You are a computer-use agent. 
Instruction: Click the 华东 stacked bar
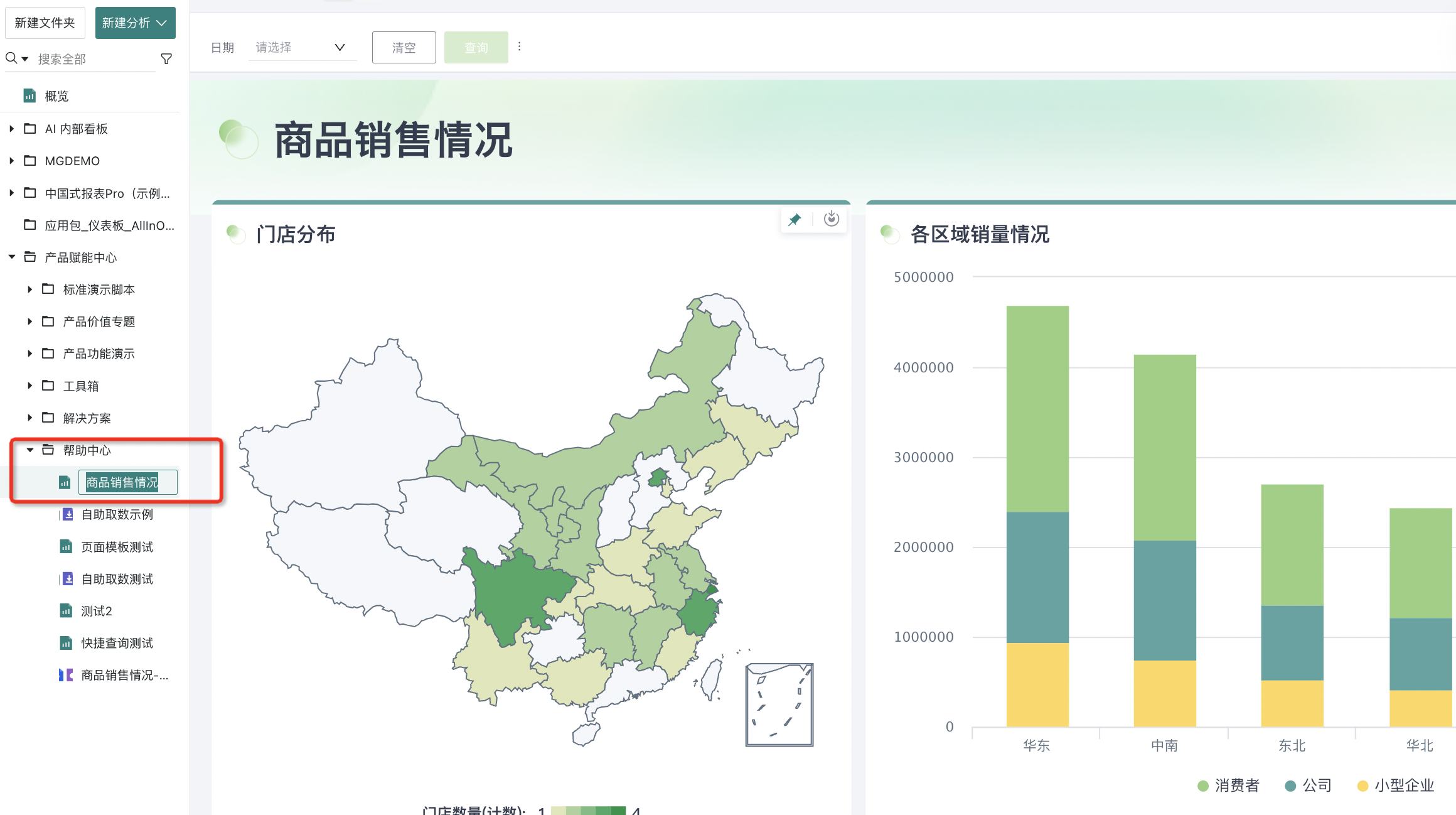[1037, 516]
